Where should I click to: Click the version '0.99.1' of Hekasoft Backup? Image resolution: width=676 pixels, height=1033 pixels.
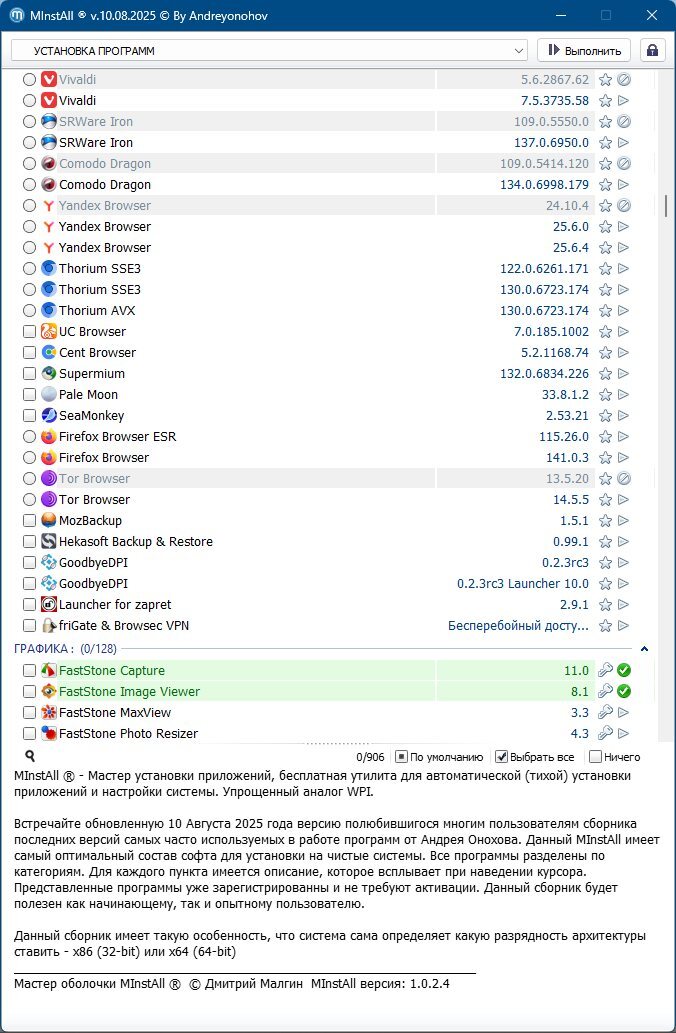coord(571,542)
